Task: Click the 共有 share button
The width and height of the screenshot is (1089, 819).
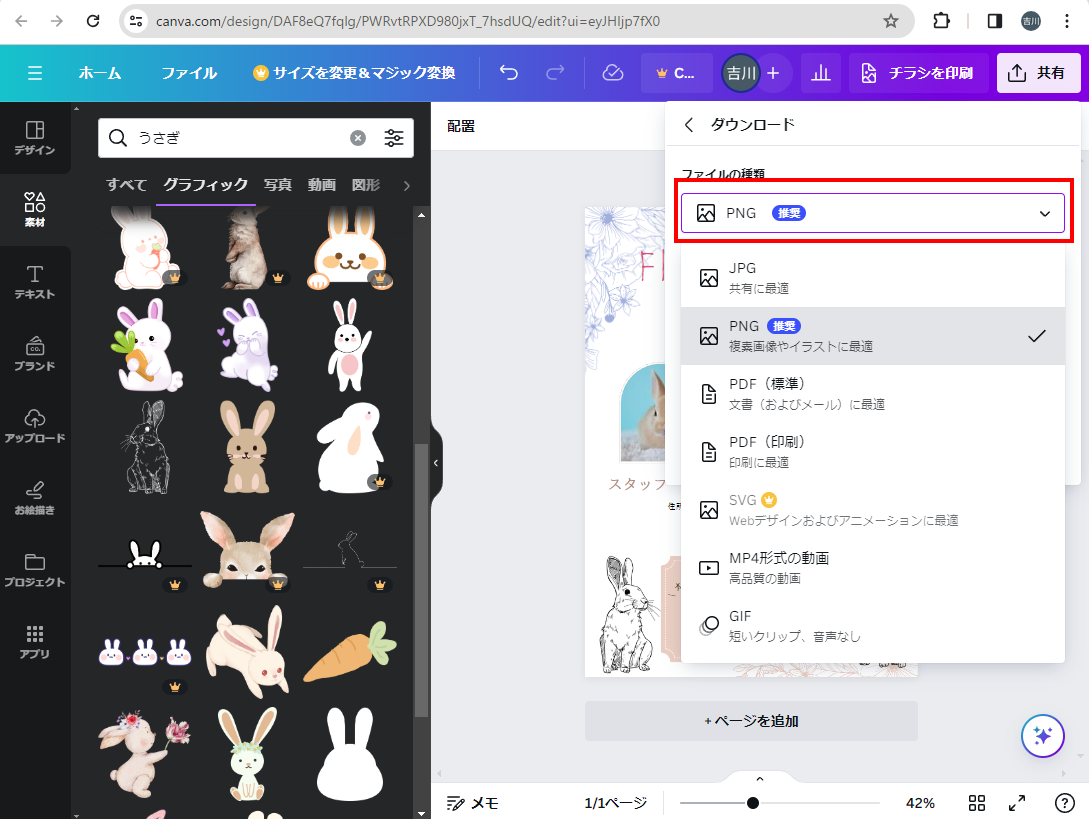Action: [1038, 73]
